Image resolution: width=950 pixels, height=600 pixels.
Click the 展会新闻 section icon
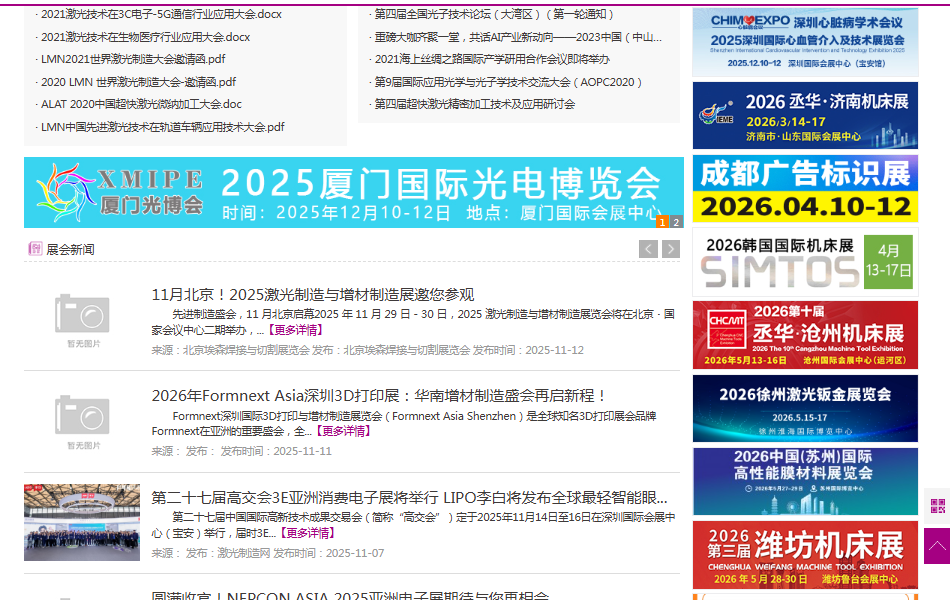point(35,248)
